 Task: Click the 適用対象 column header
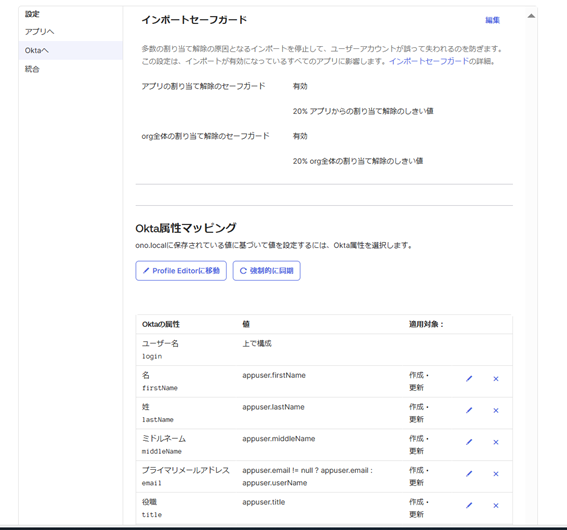click(x=426, y=324)
